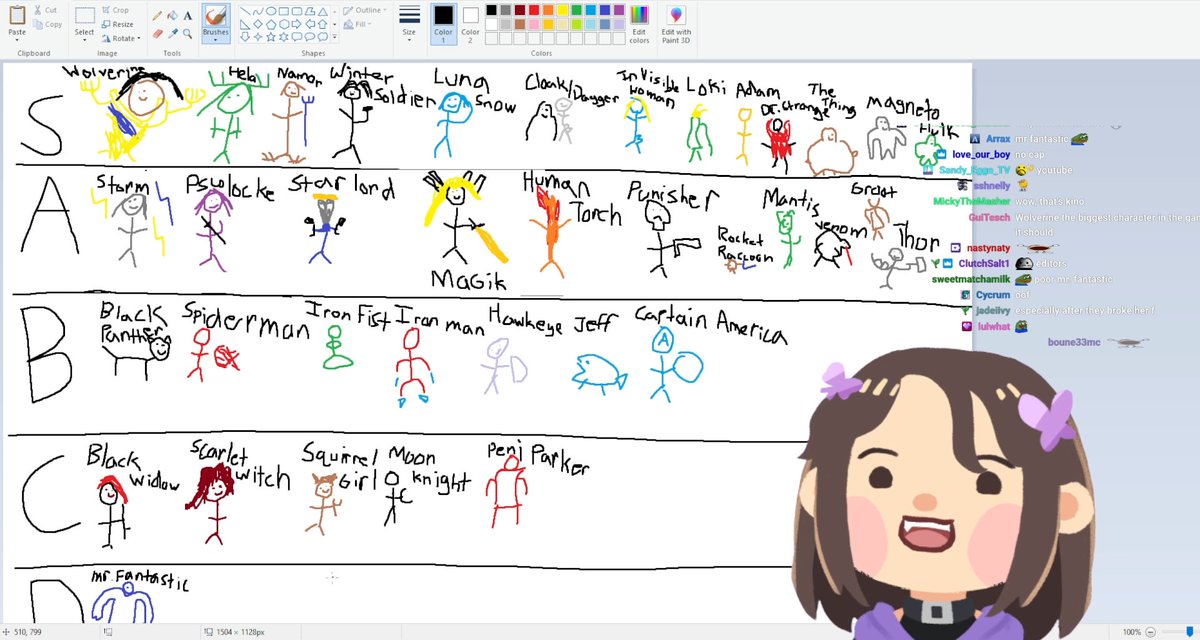
Task: Choose the Curve shape
Action: [x=258, y=11]
